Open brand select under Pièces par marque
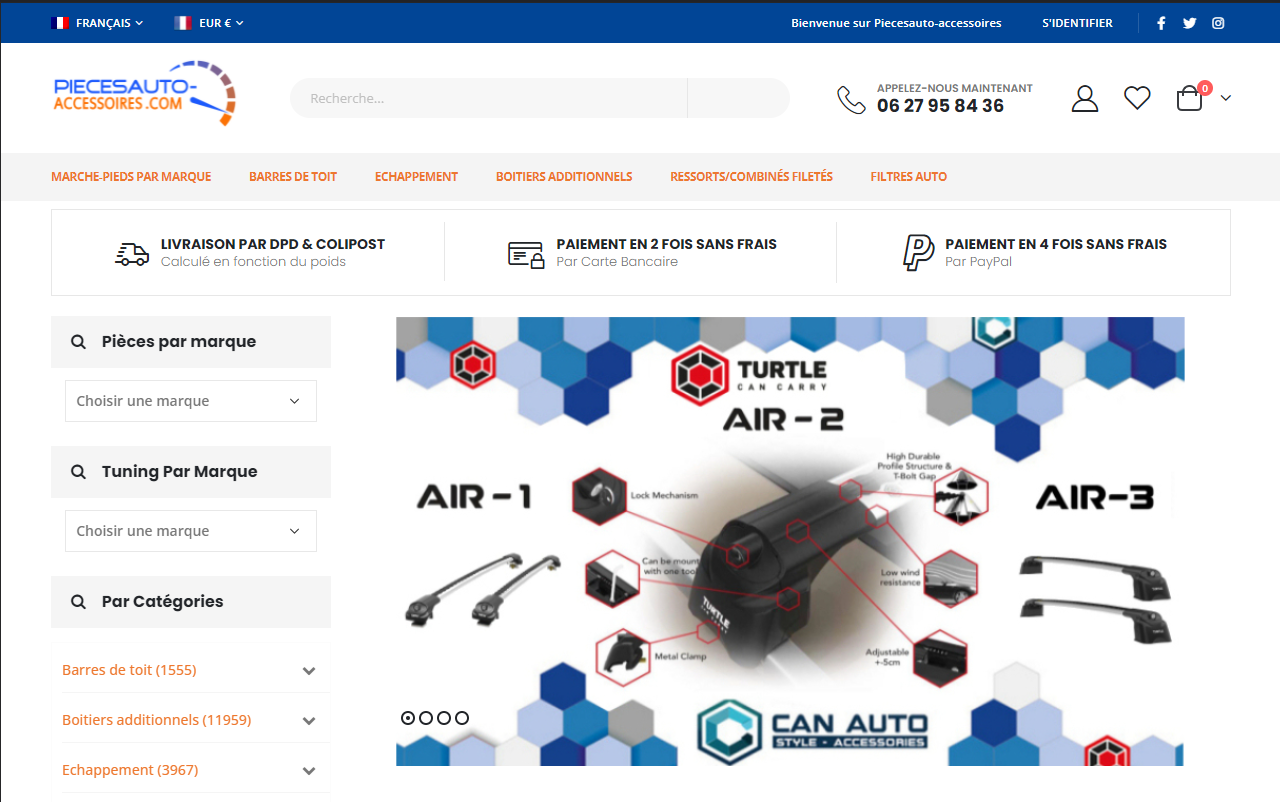Image resolution: width=1280 pixels, height=802 pixels. [x=191, y=401]
